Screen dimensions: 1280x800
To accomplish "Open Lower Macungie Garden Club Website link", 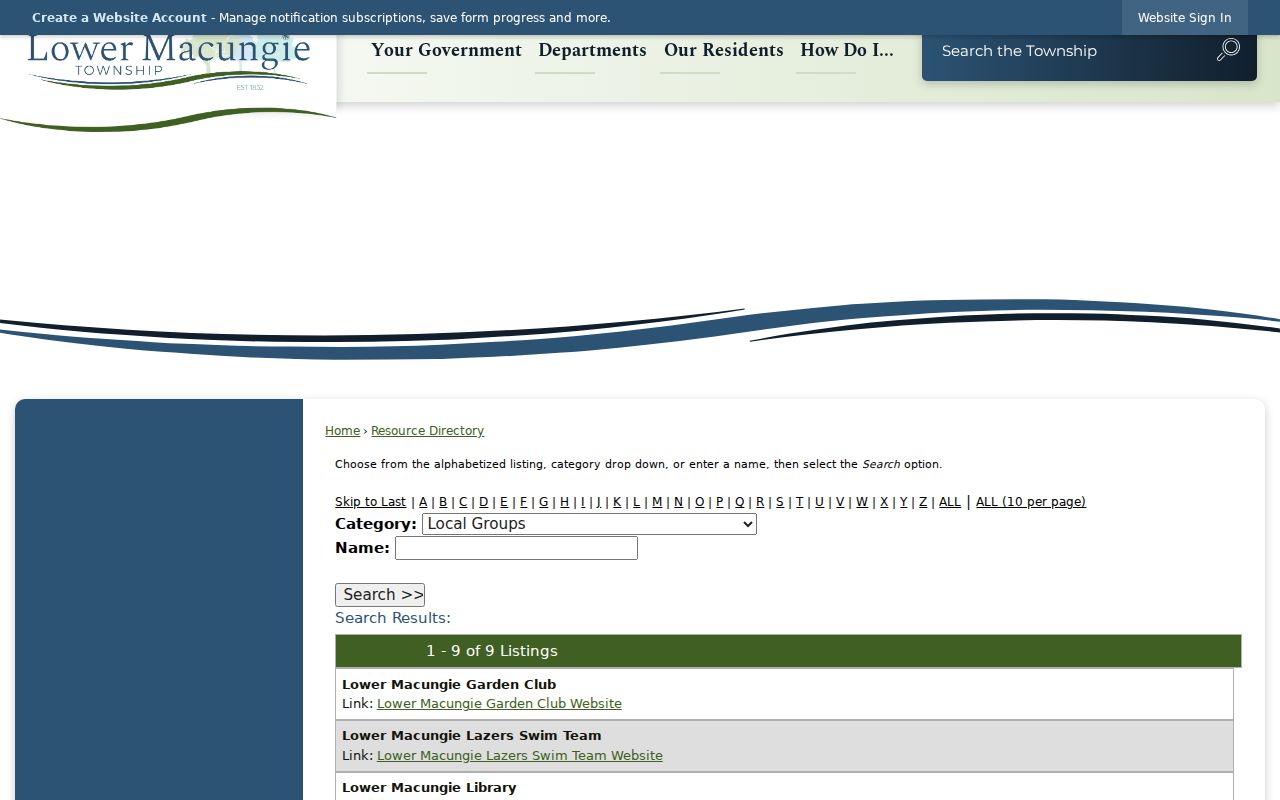I will click(499, 704).
